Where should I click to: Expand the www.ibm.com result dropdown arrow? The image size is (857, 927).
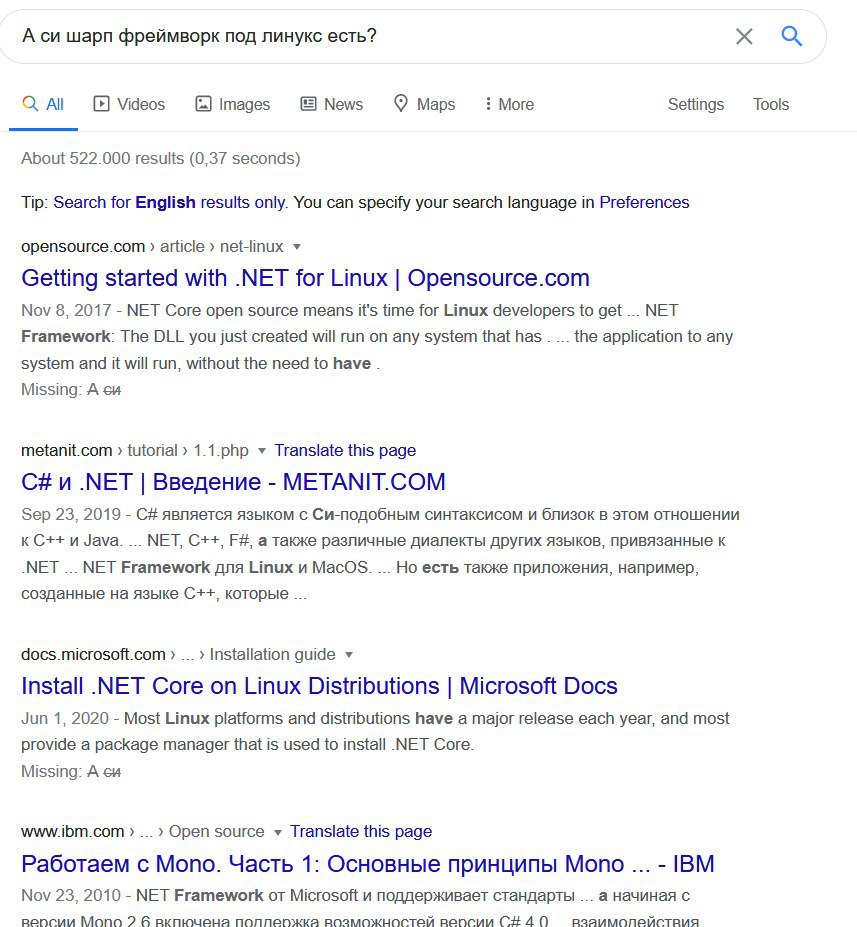coord(278,832)
